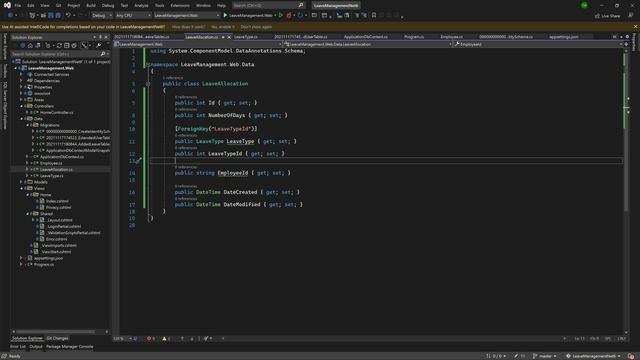Click the red error count icon below editor
Image resolution: width=640 pixels, height=360 pixels.
click(x=149, y=338)
